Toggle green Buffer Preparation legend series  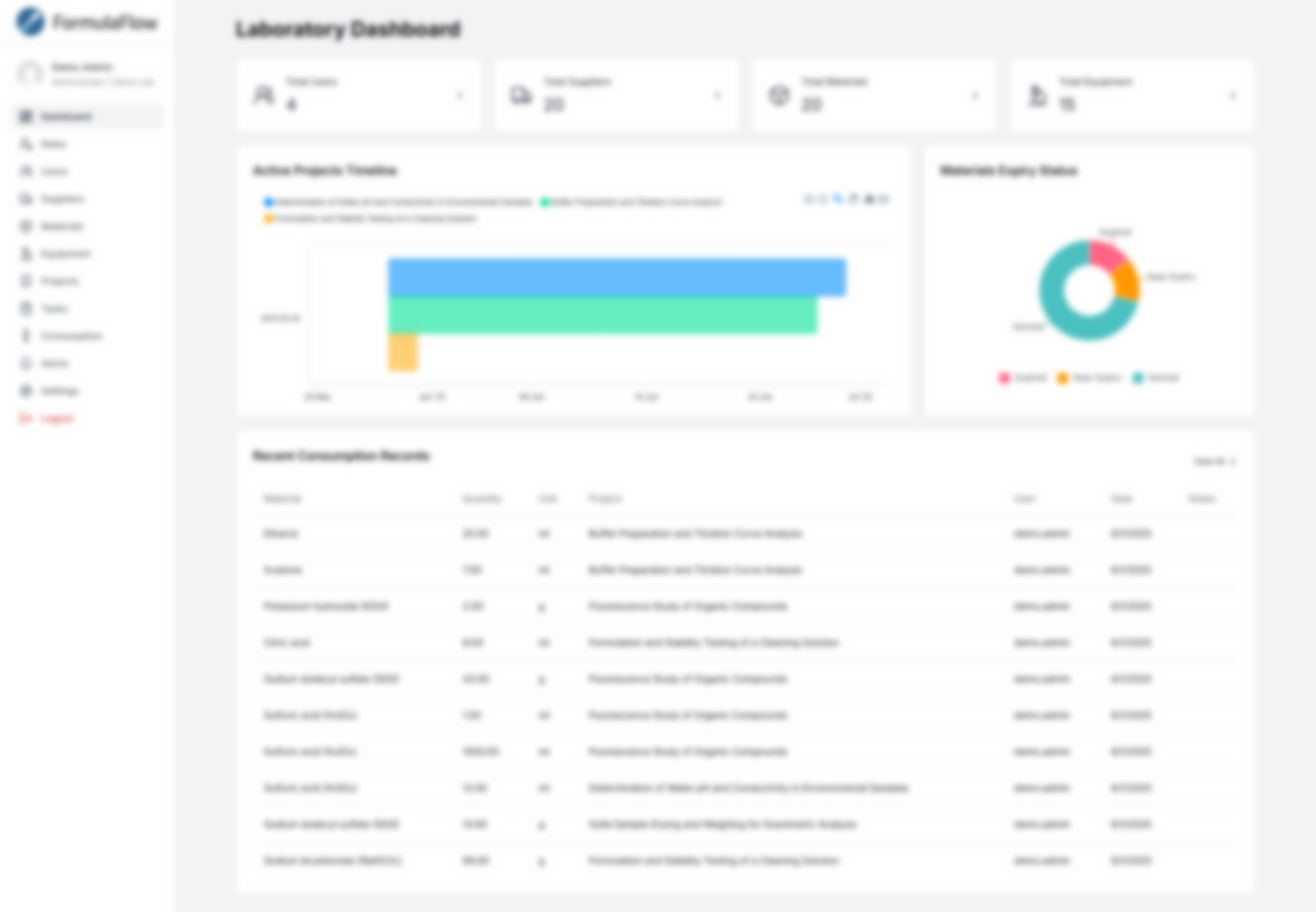[x=631, y=202]
